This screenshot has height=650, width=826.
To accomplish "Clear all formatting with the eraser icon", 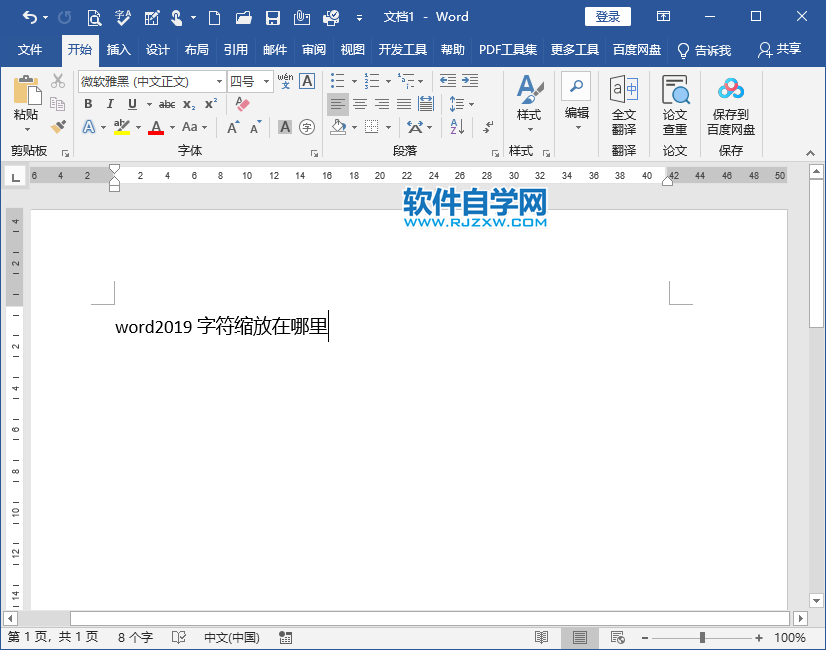I will pyautogui.click(x=241, y=105).
